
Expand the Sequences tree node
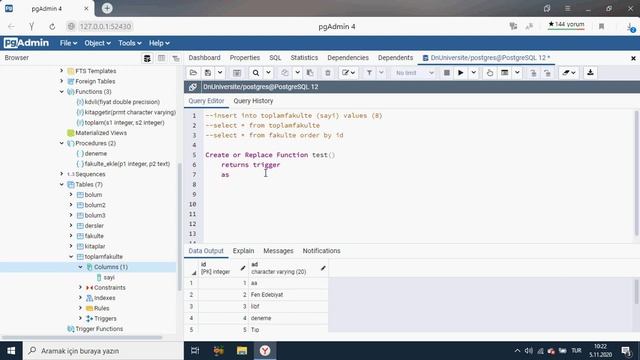click(62, 174)
